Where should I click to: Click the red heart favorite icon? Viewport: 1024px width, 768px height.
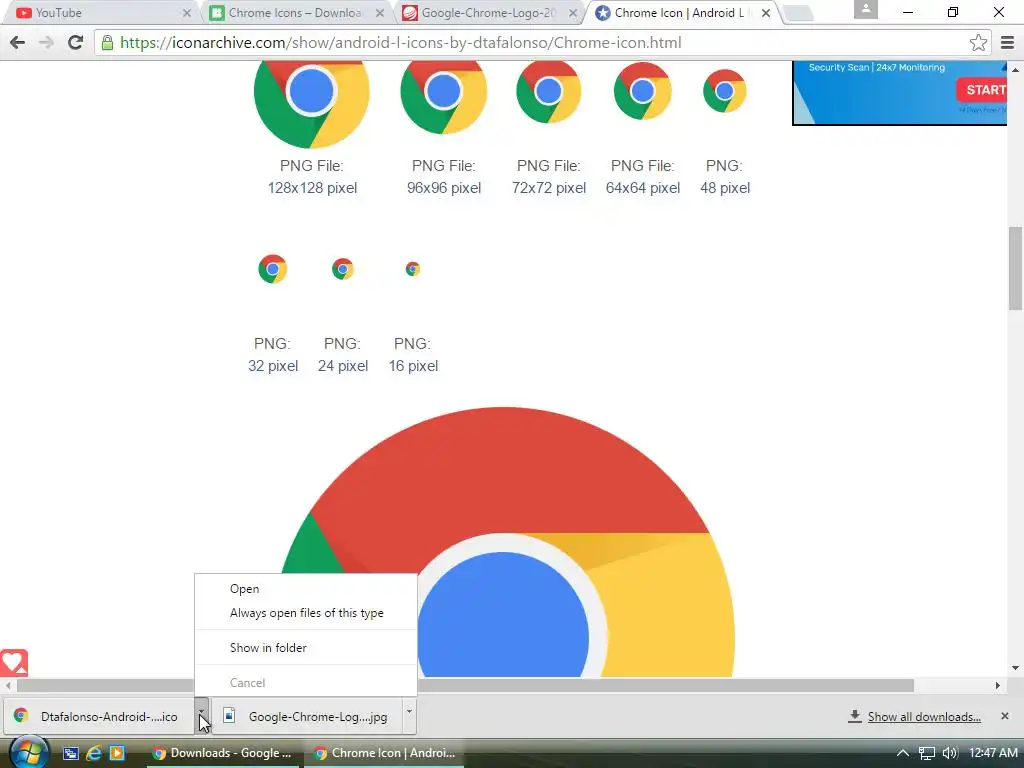tap(14, 663)
